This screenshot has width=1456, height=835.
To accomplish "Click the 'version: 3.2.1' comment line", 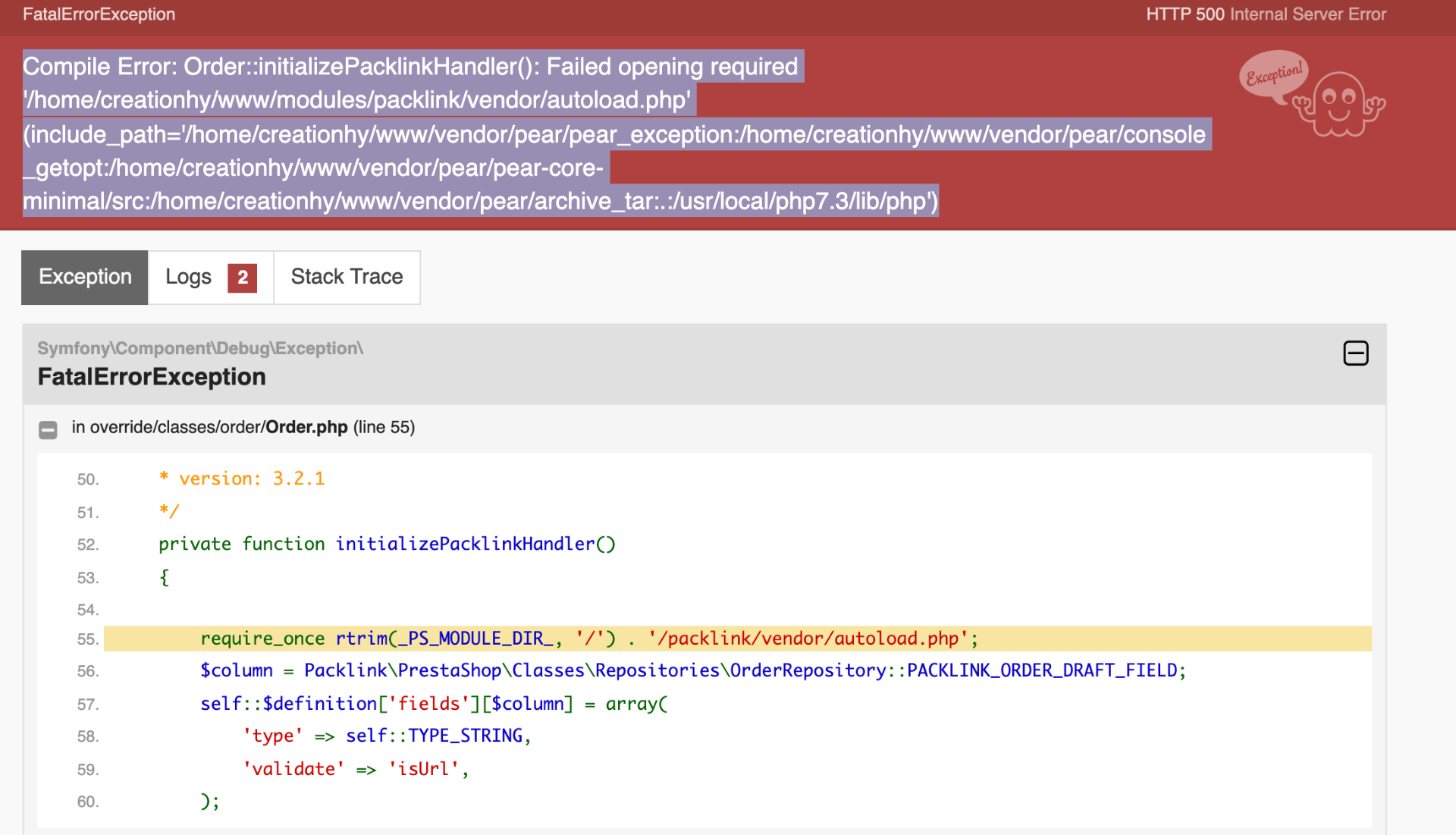I will (x=242, y=479).
